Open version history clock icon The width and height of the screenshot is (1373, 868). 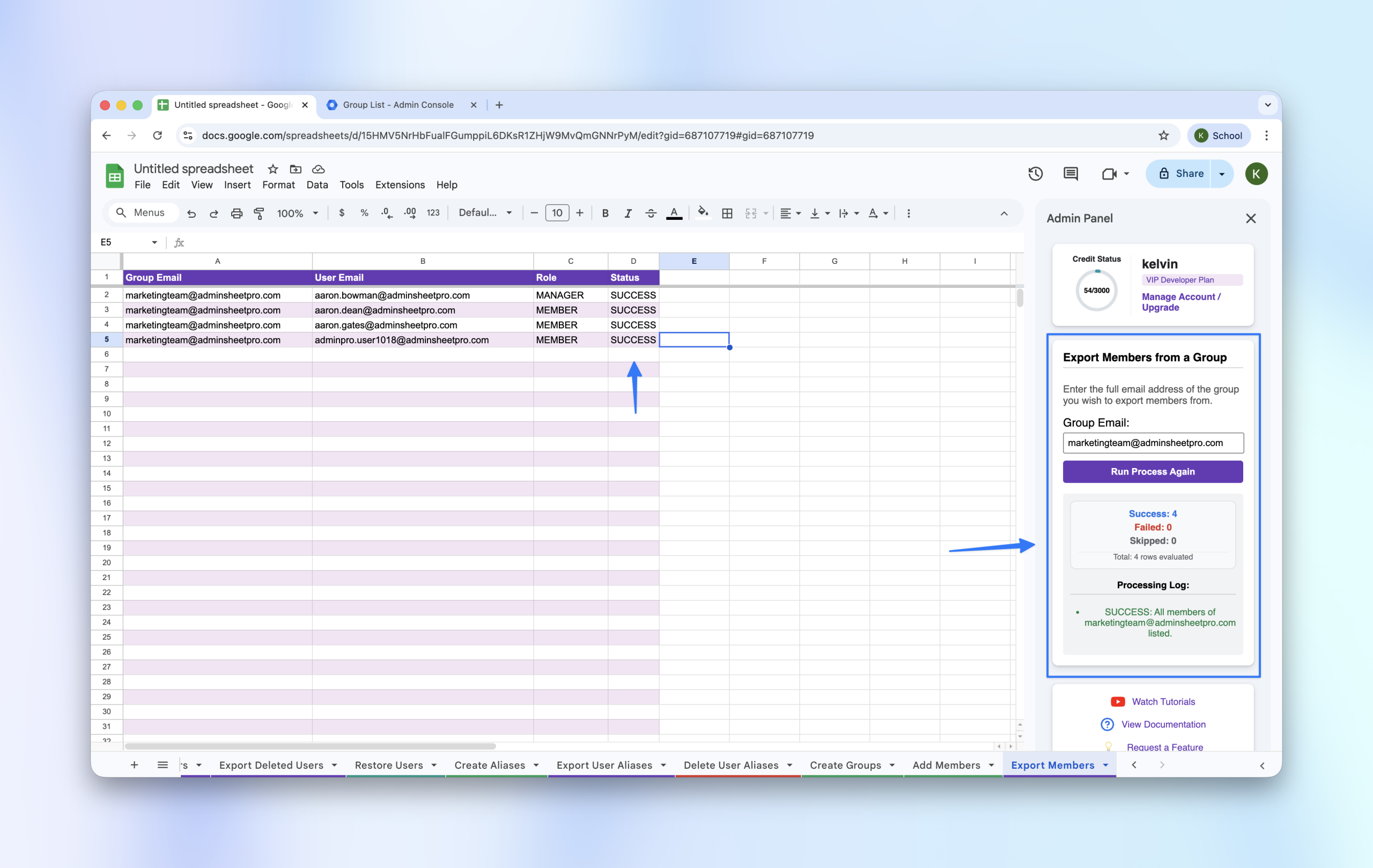pyautogui.click(x=1036, y=174)
